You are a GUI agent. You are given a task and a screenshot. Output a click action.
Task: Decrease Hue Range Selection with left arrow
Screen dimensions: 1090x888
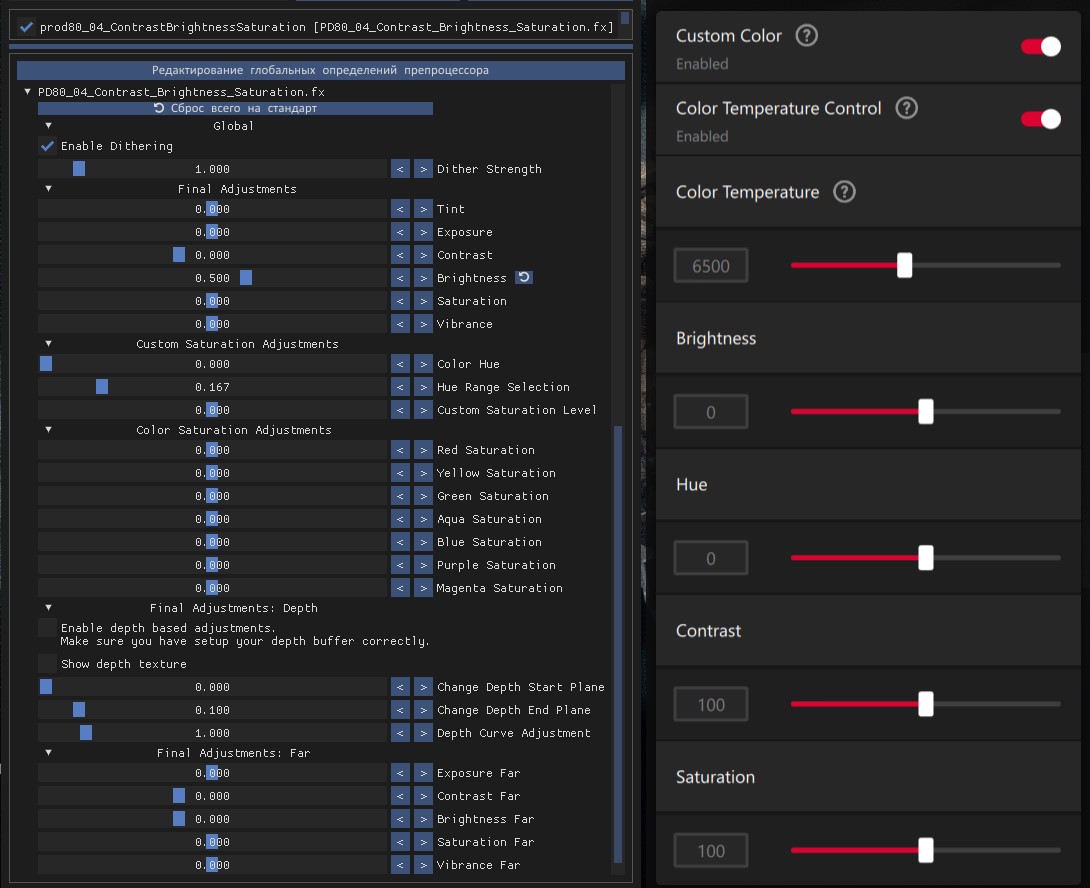point(400,387)
